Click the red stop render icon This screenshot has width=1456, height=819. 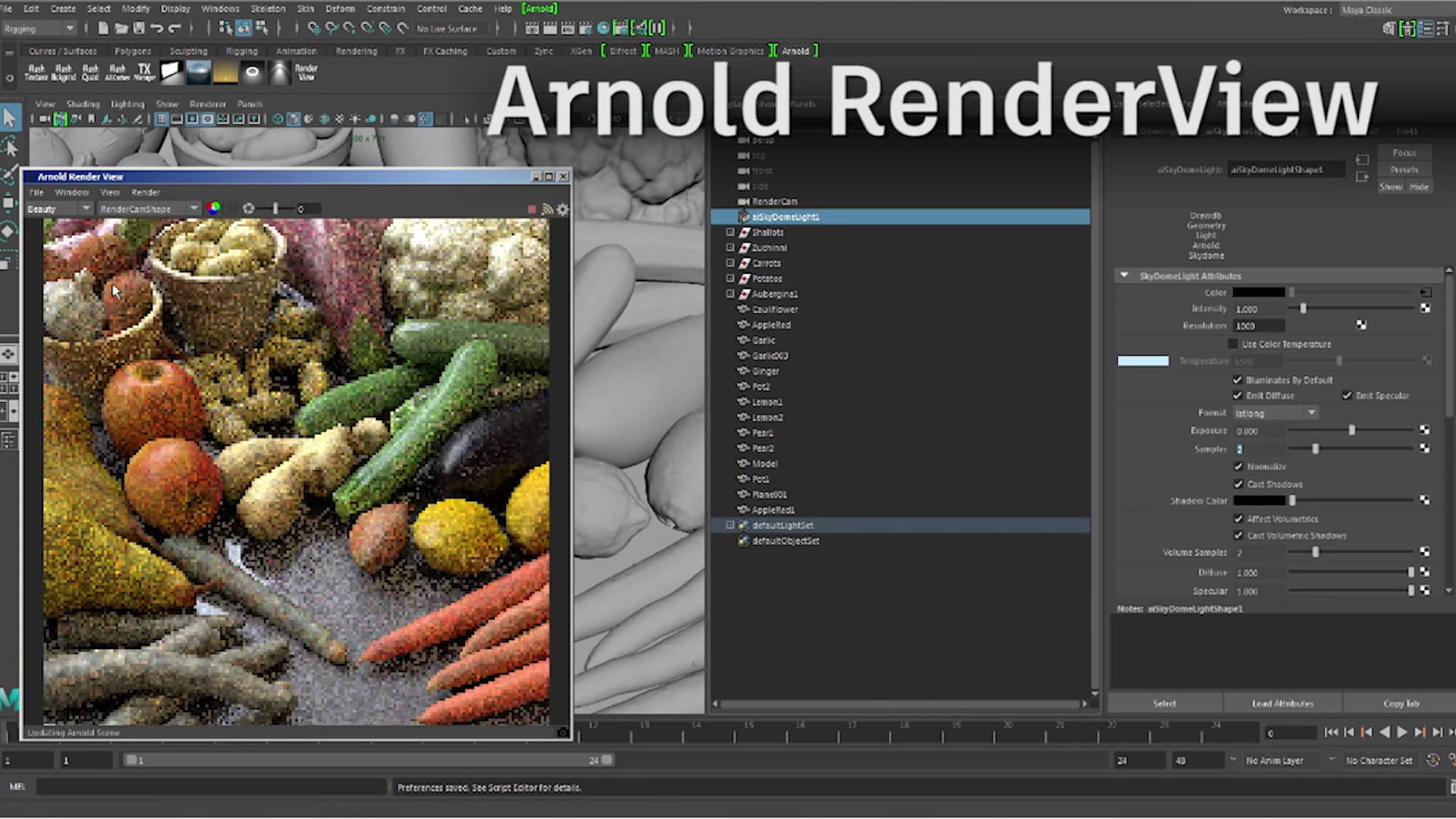[532, 209]
